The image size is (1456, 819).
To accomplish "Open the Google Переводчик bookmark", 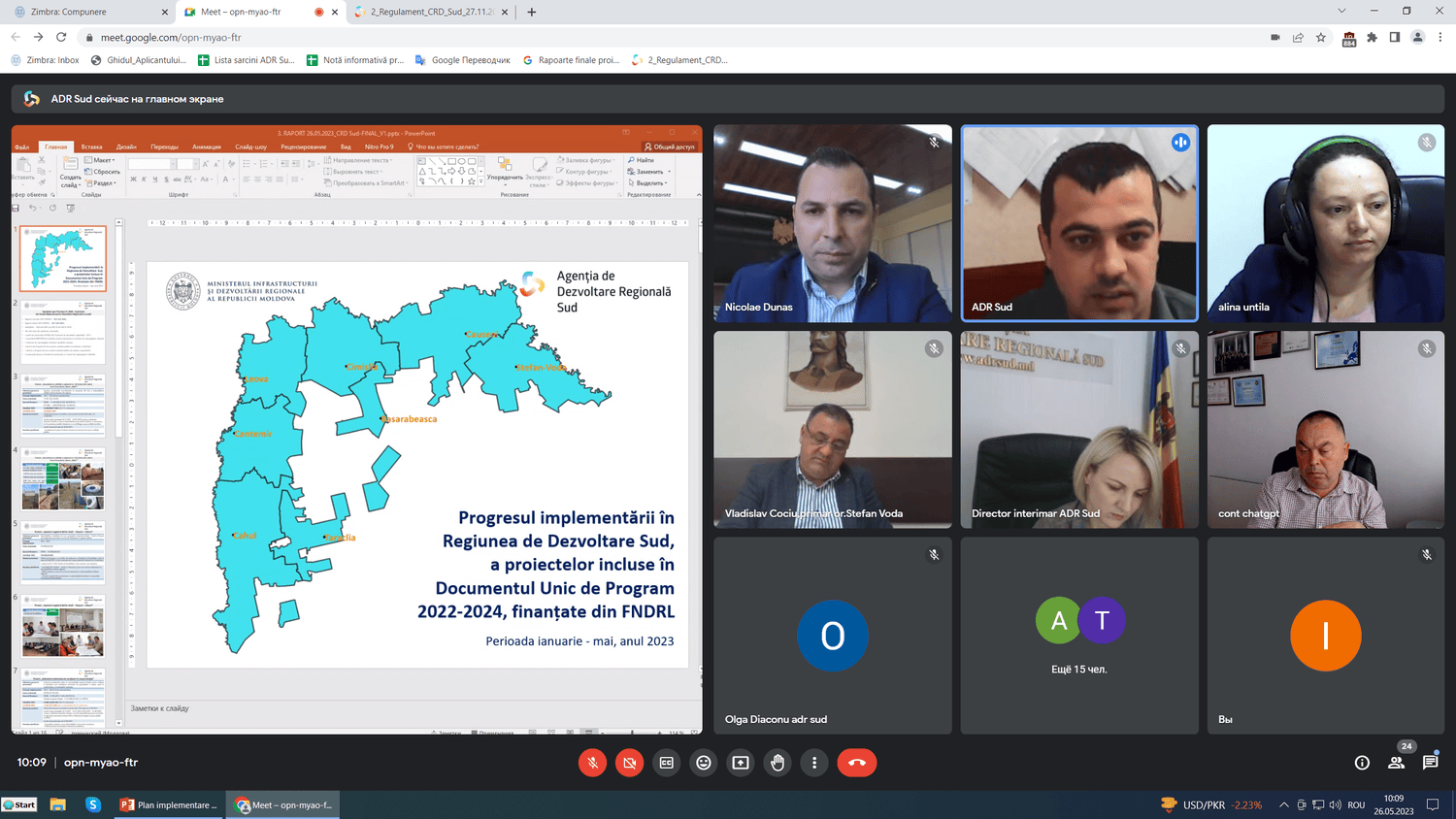I will point(463,60).
